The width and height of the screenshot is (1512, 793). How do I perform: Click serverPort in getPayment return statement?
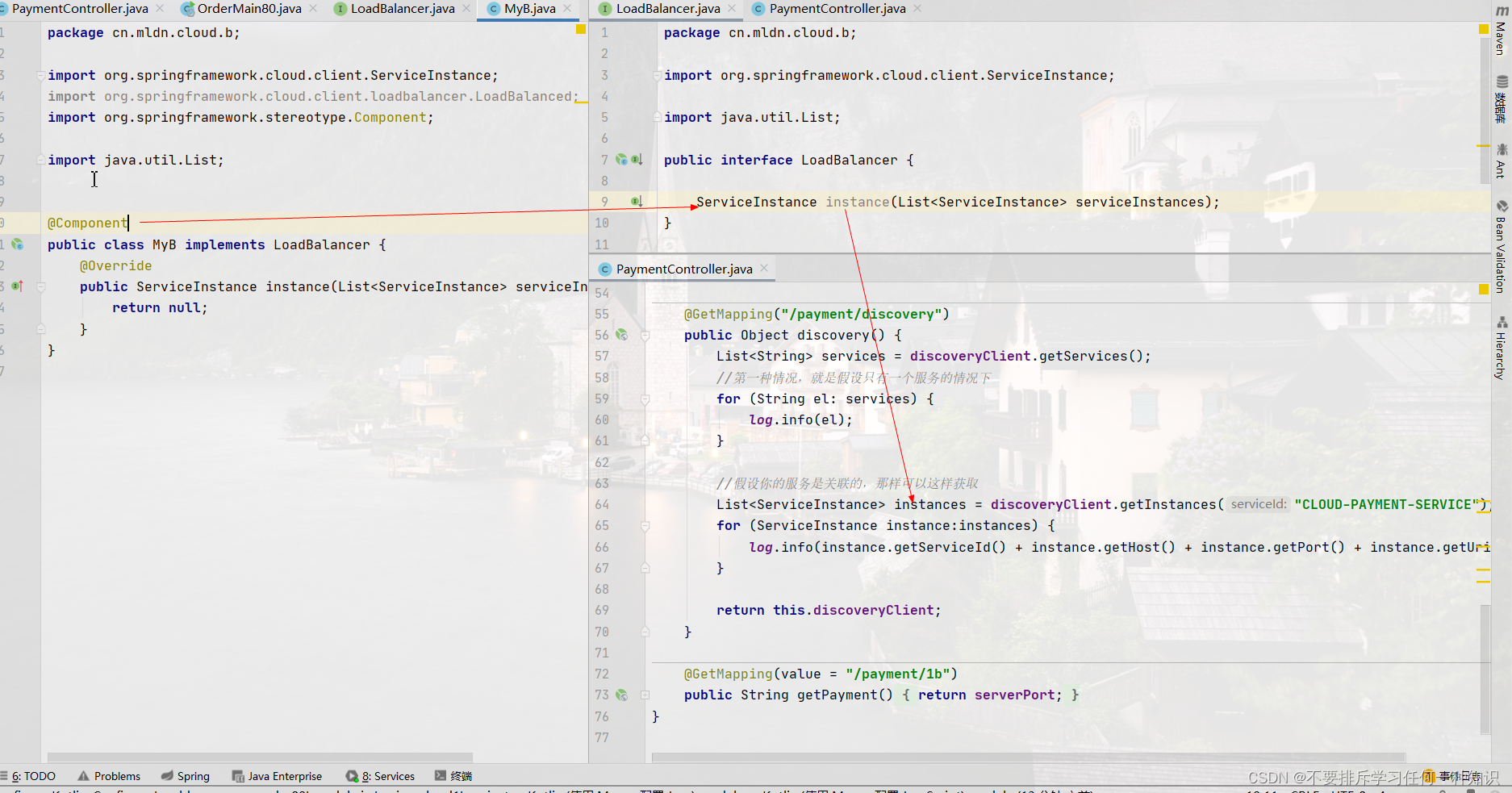[1014, 695]
